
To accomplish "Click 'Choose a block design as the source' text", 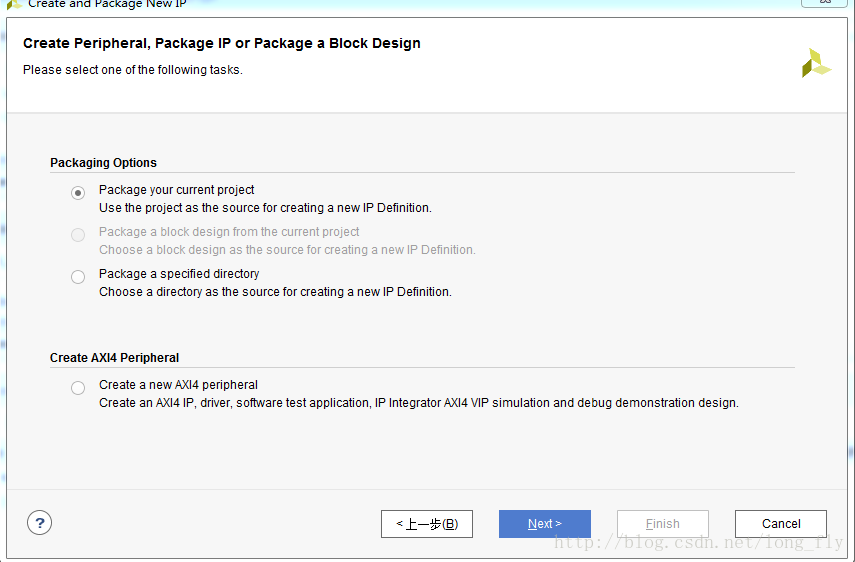I will (287, 250).
